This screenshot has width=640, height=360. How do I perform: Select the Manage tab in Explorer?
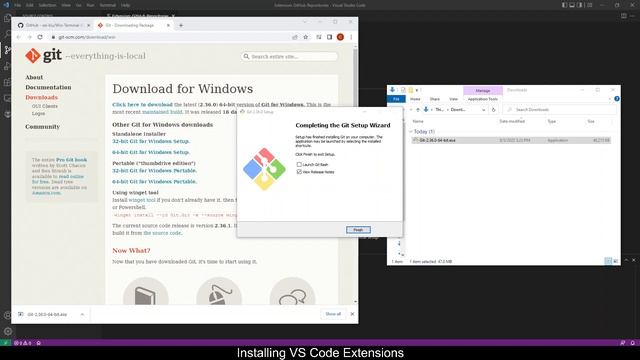tap(482, 91)
